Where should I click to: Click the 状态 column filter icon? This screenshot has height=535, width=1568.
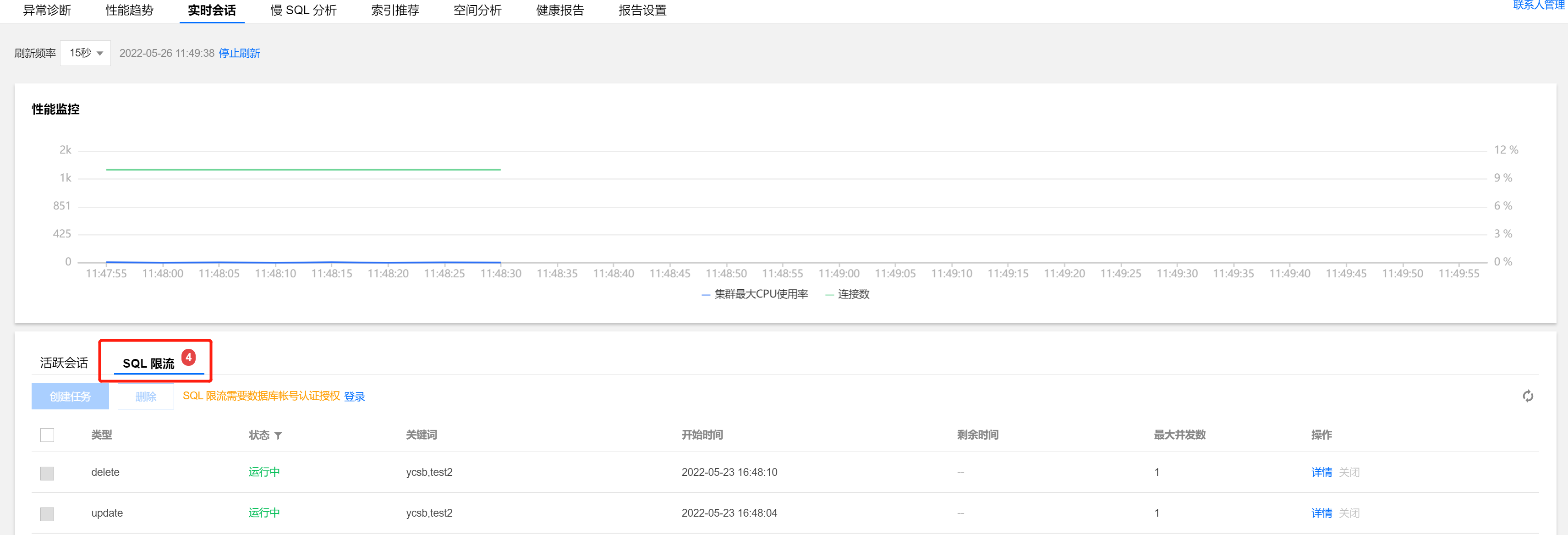click(278, 436)
